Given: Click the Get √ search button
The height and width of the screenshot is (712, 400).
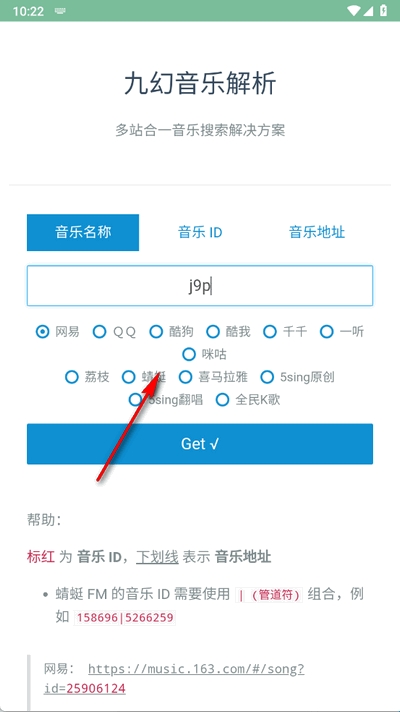Looking at the screenshot, I should (x=200, y=444).
